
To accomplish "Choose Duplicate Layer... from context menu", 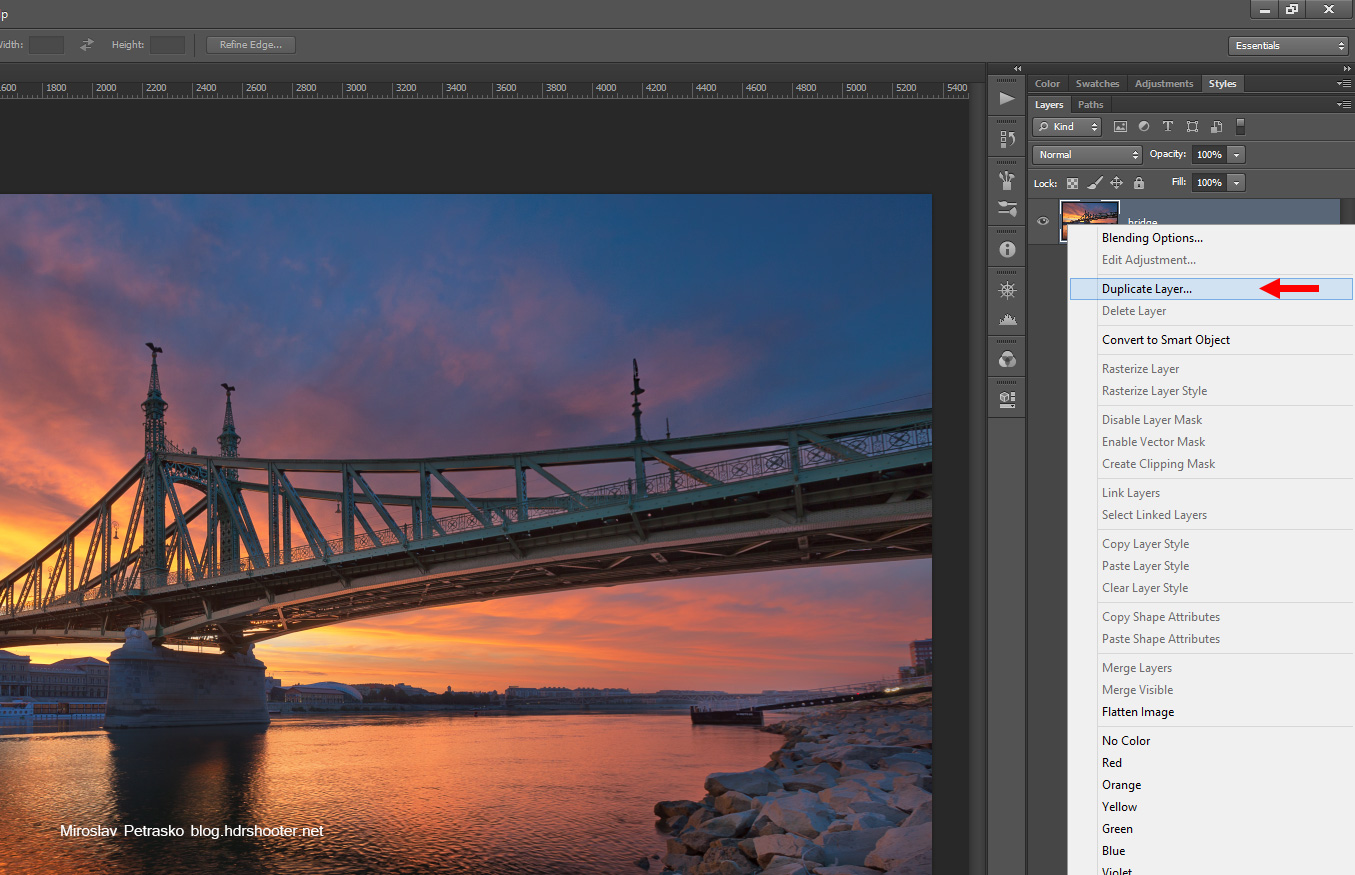I will (x=1146, y=289).
